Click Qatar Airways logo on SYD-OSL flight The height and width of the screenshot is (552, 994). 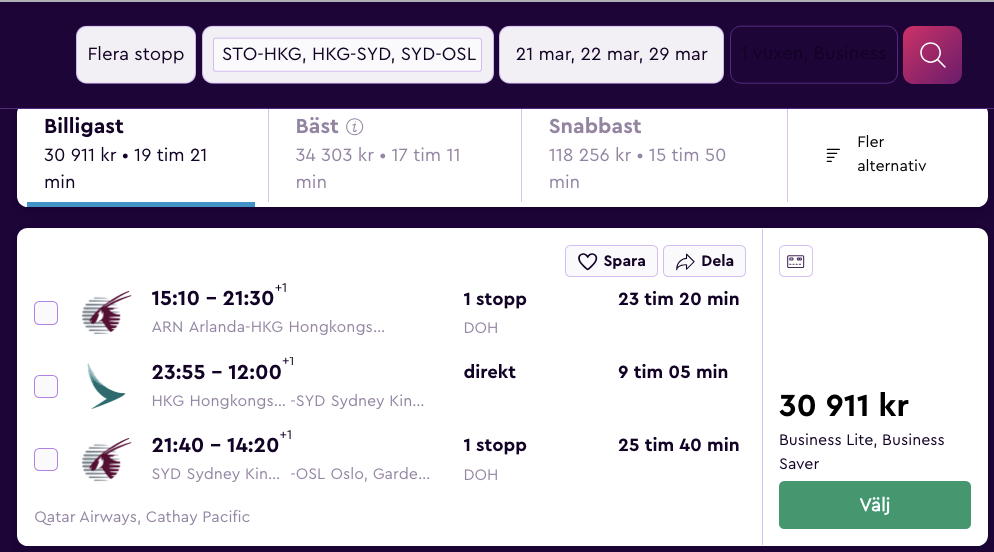pyautogui.click(x=106, y=459)
